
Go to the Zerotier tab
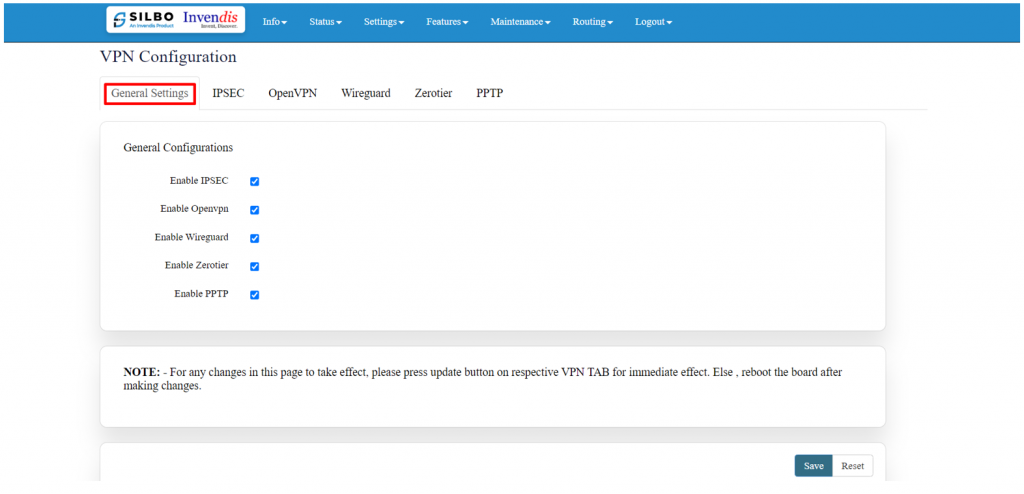pos(433,93)
